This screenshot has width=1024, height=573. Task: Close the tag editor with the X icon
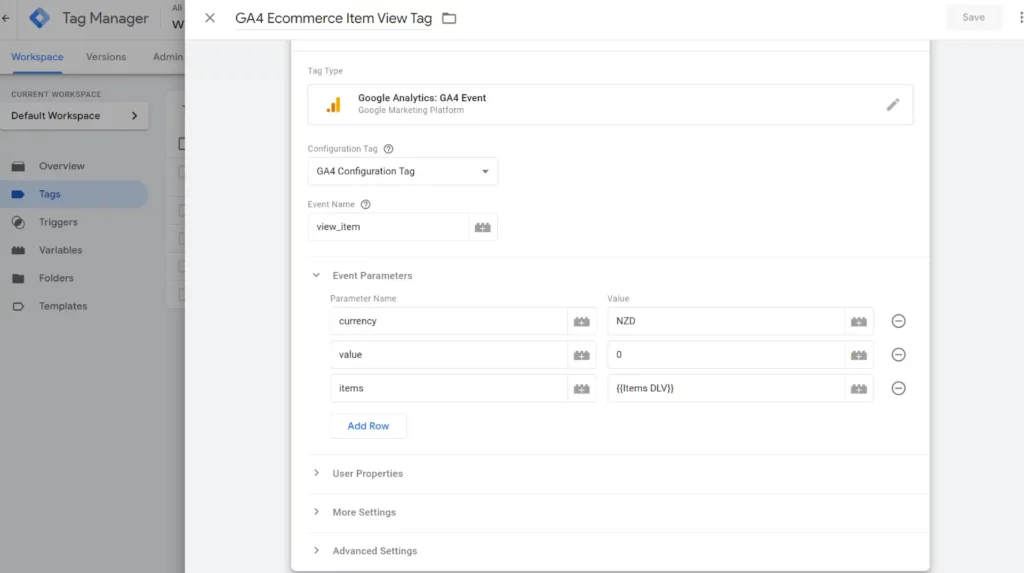click(210, 18)
